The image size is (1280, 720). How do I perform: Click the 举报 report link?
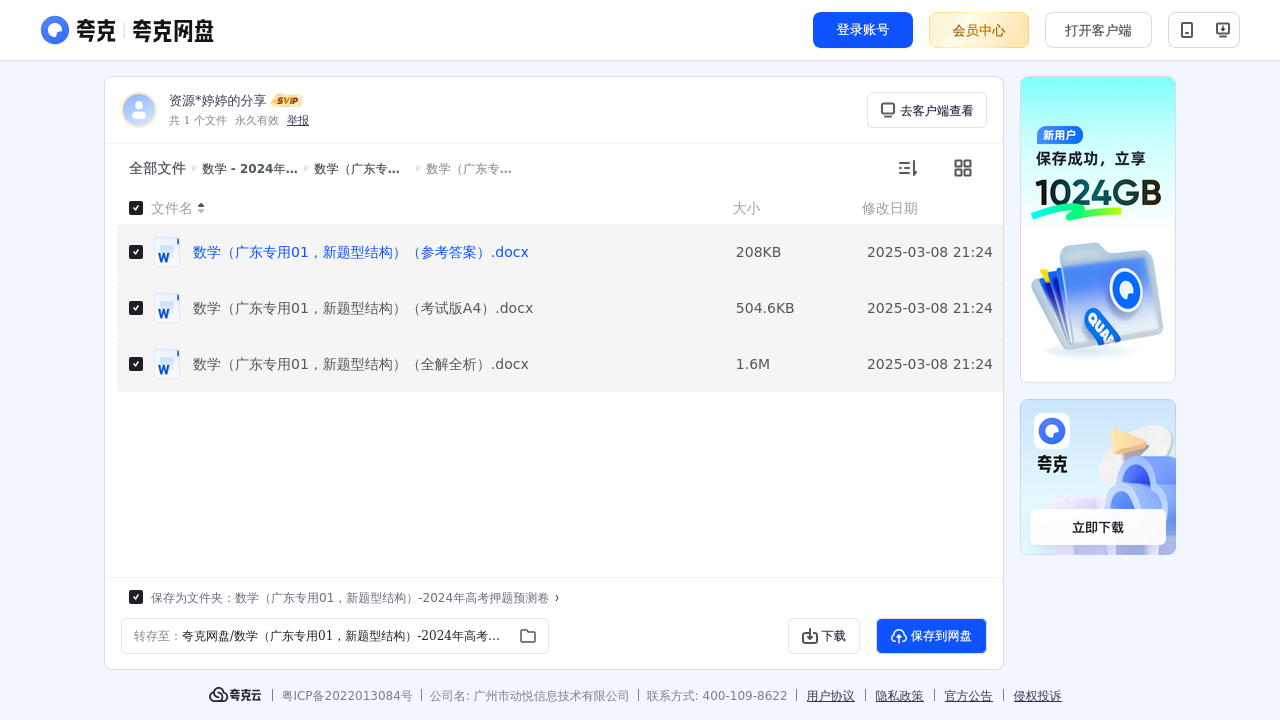tap(298, 120)
